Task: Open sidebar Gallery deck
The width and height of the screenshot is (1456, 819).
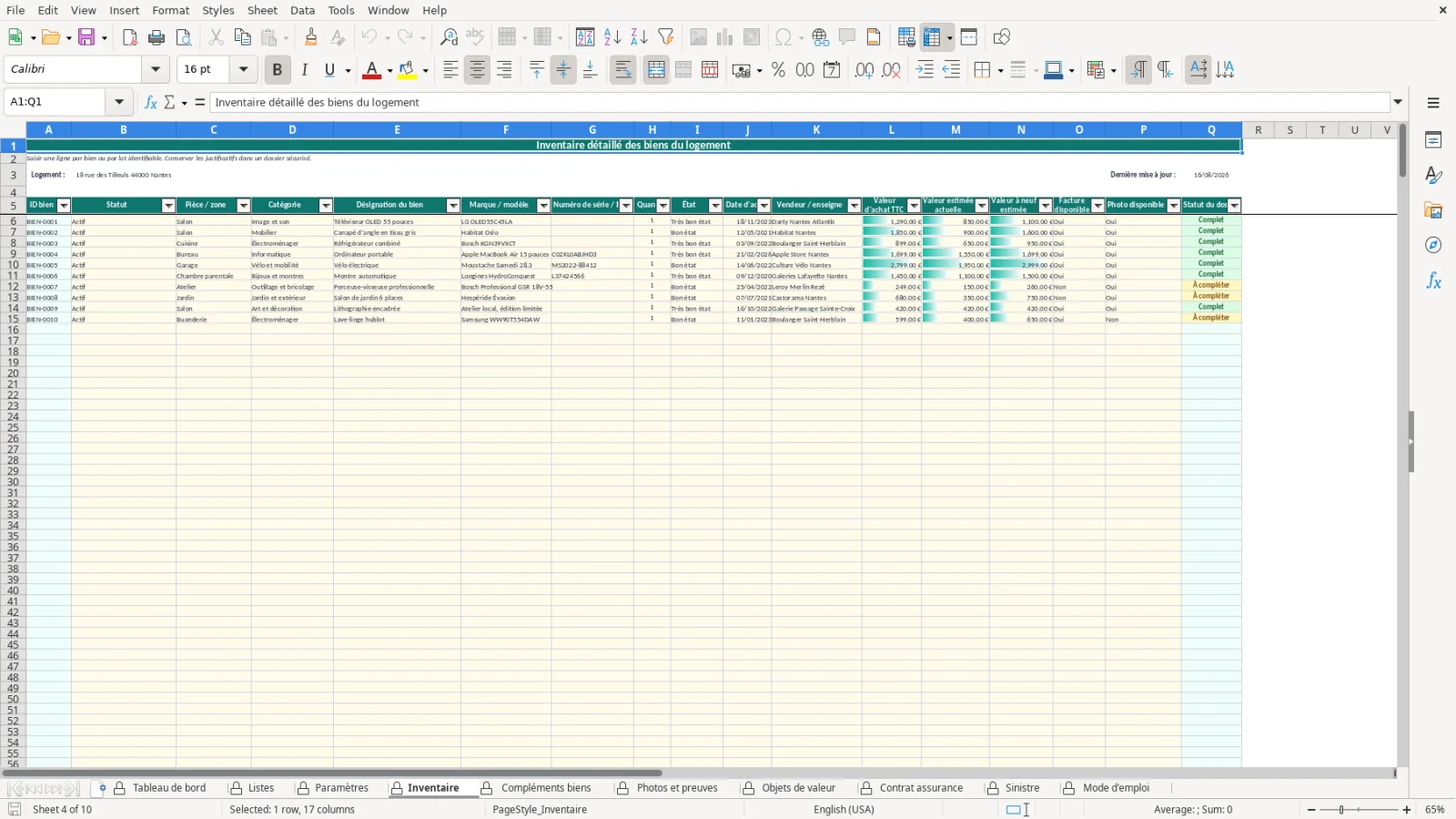Action: click(x=1433, y=210)
